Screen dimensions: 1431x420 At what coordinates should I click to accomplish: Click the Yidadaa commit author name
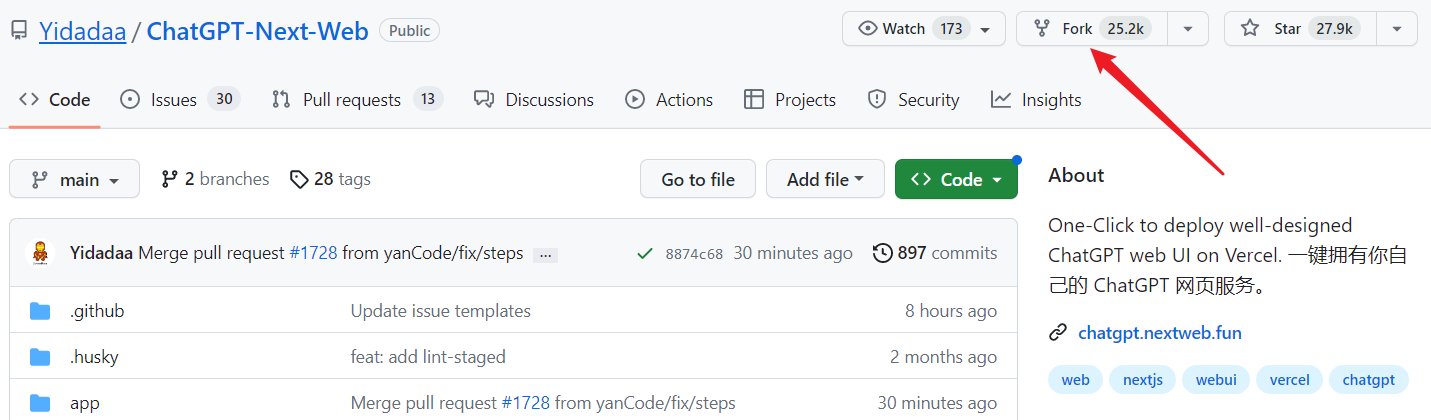(x=102, y=253)
